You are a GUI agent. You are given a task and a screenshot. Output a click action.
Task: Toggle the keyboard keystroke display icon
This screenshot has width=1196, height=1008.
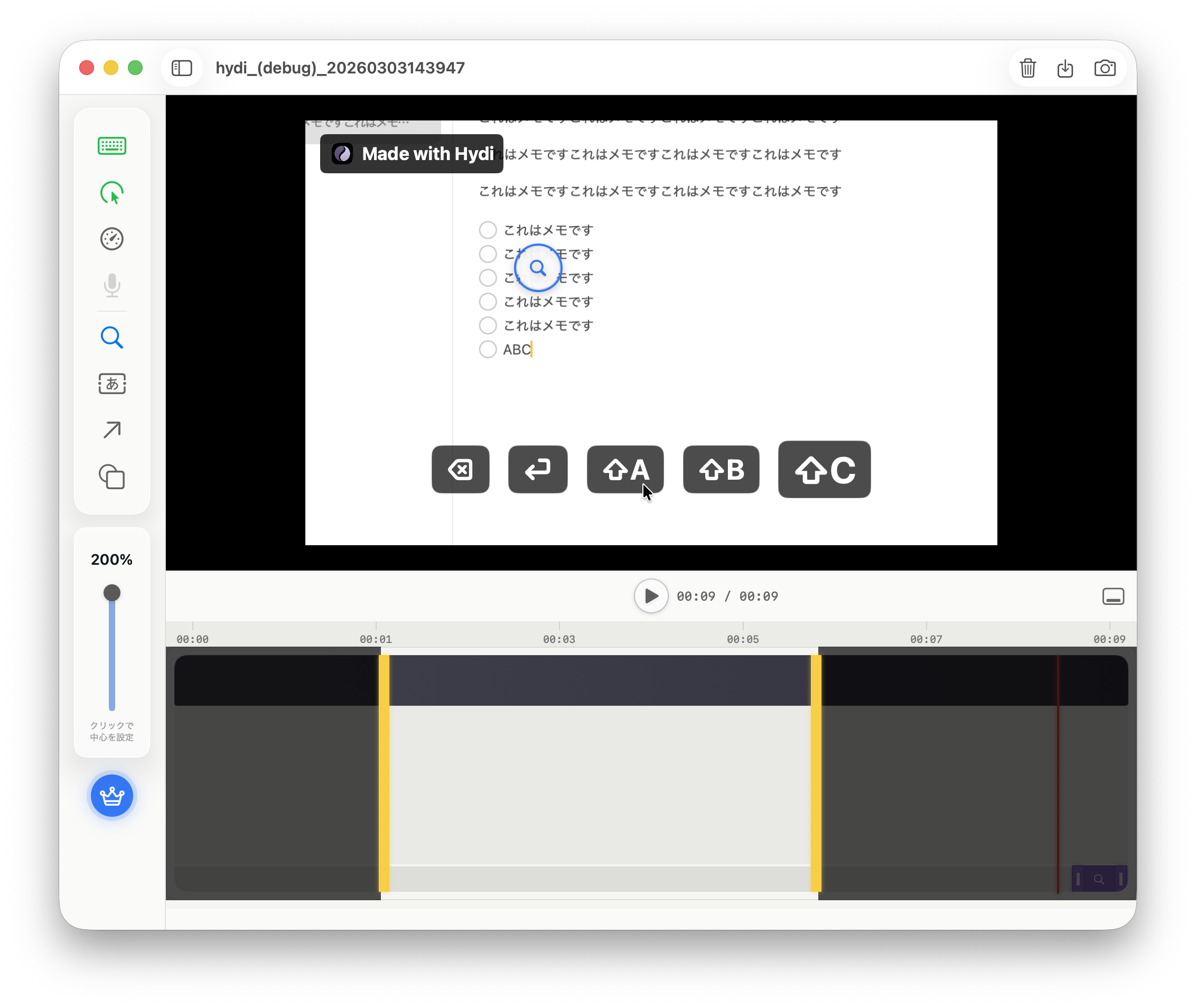[112, 146]
